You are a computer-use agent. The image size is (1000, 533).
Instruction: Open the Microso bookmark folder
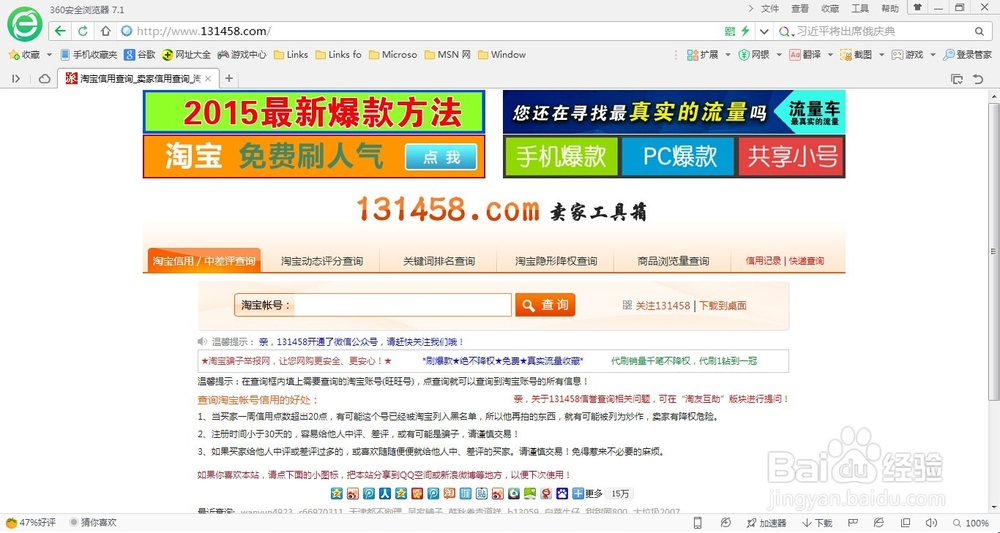(x=393, y=55)
